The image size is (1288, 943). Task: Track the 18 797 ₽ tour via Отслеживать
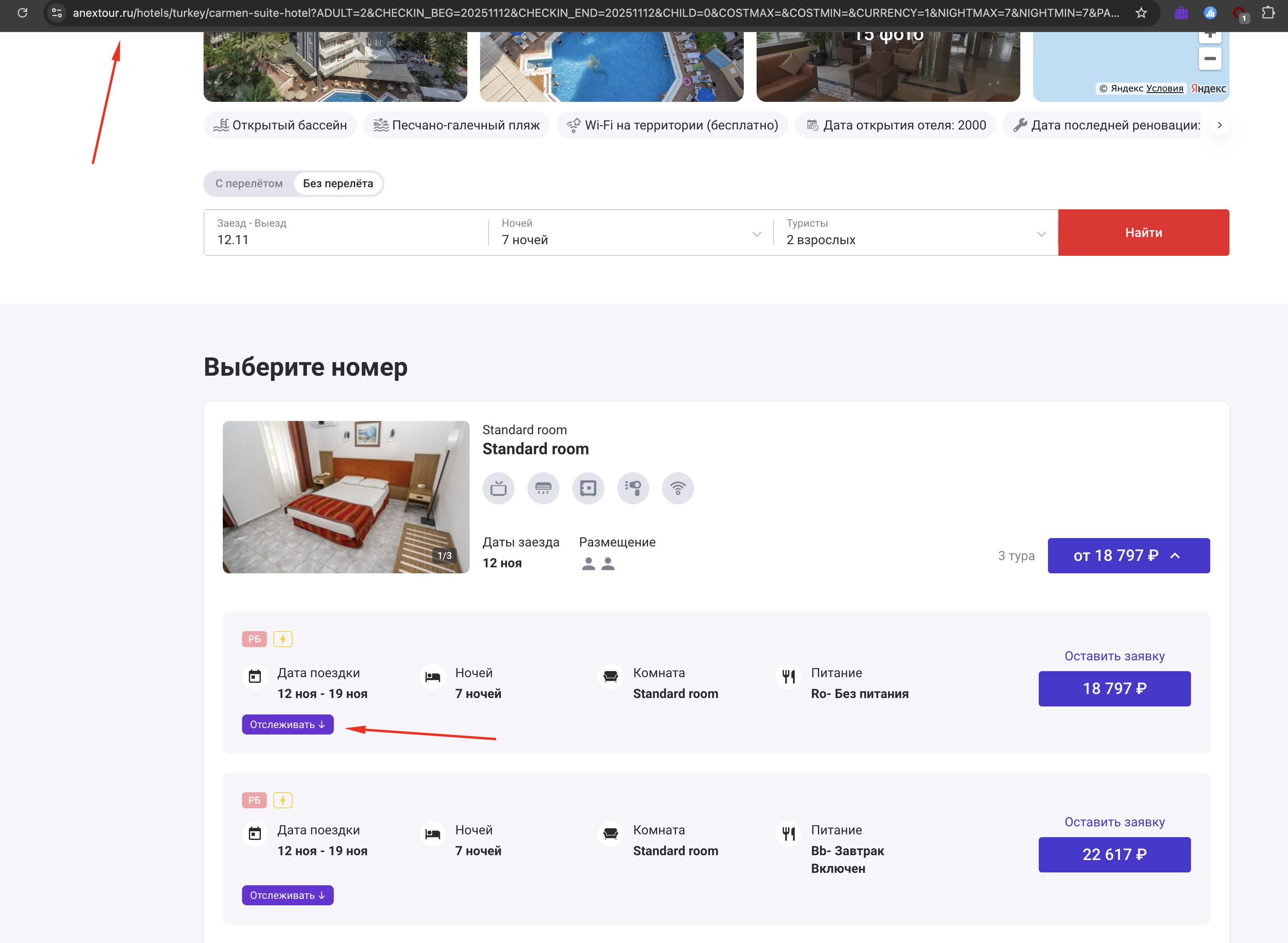pyautogui.click(x=287, y=724)
